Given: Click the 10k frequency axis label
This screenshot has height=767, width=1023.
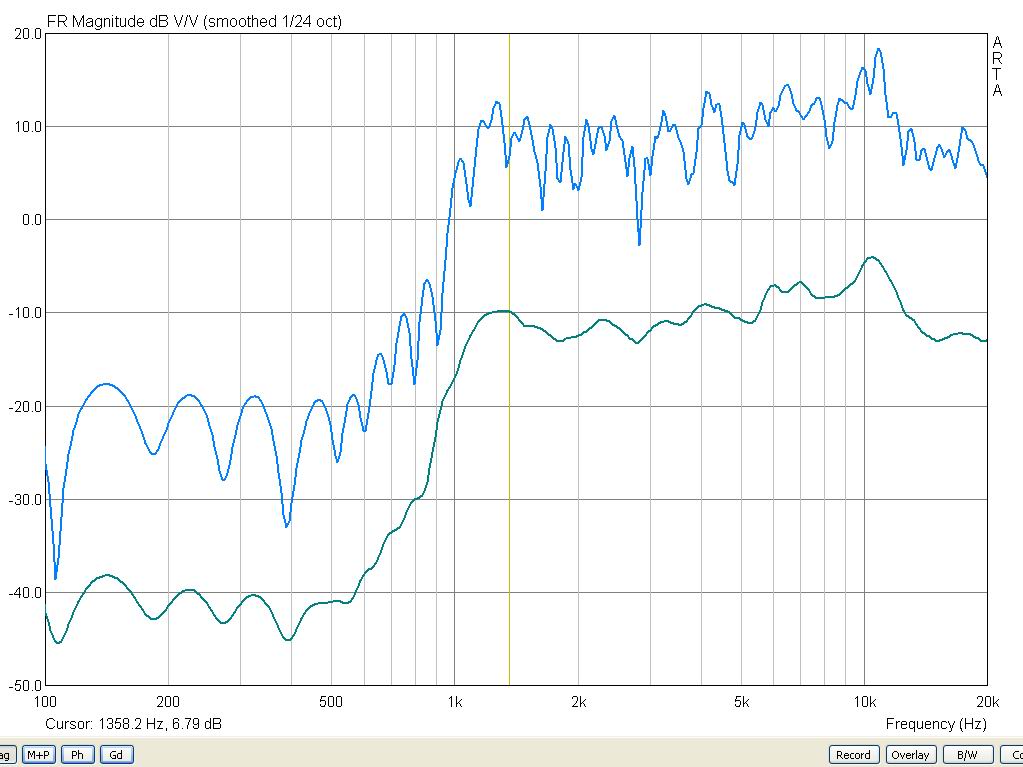Looking at the screenshot, I should pyautogui.click(x=864, y=702).
